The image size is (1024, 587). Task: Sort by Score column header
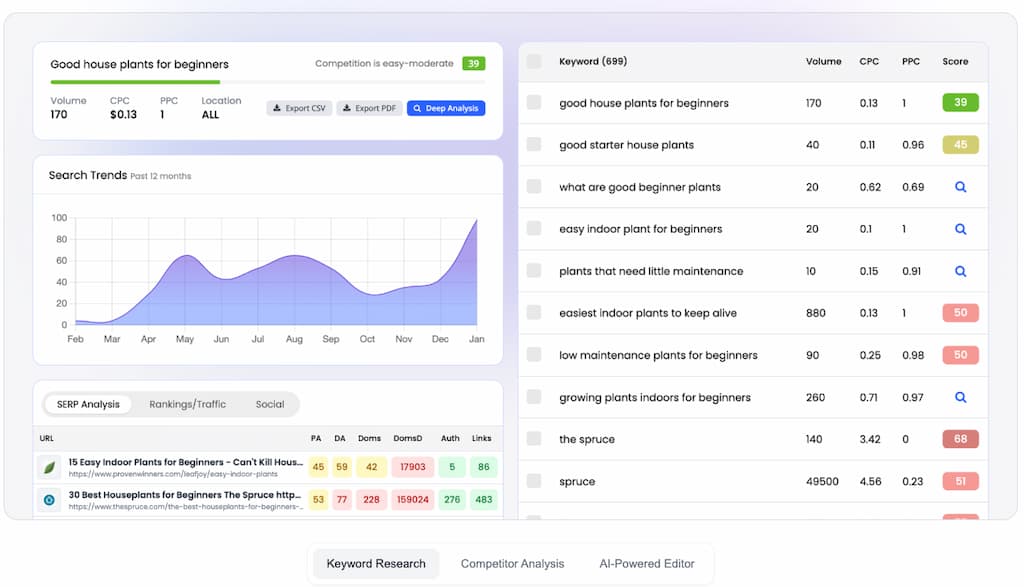coord(955,61)
